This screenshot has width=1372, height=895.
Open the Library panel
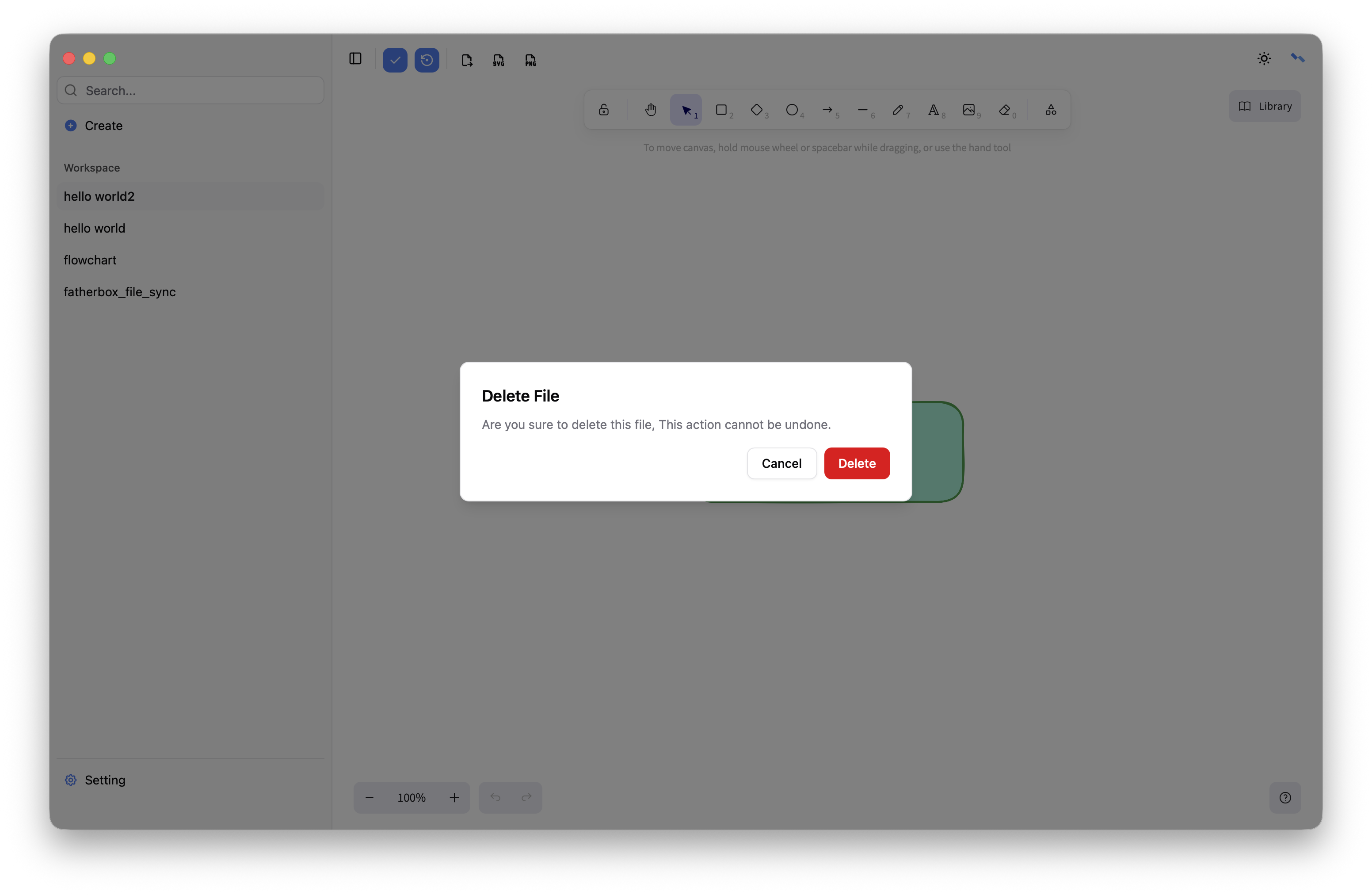(1265, 106)
